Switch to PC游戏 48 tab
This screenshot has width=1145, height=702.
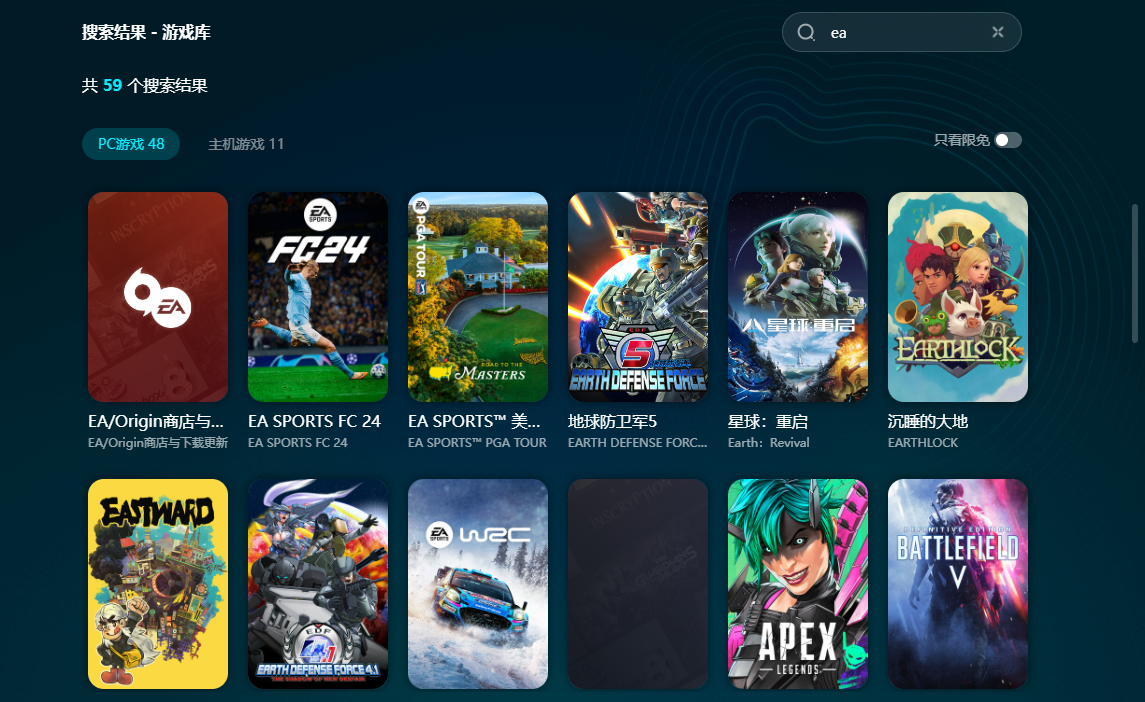click(131, 144)
